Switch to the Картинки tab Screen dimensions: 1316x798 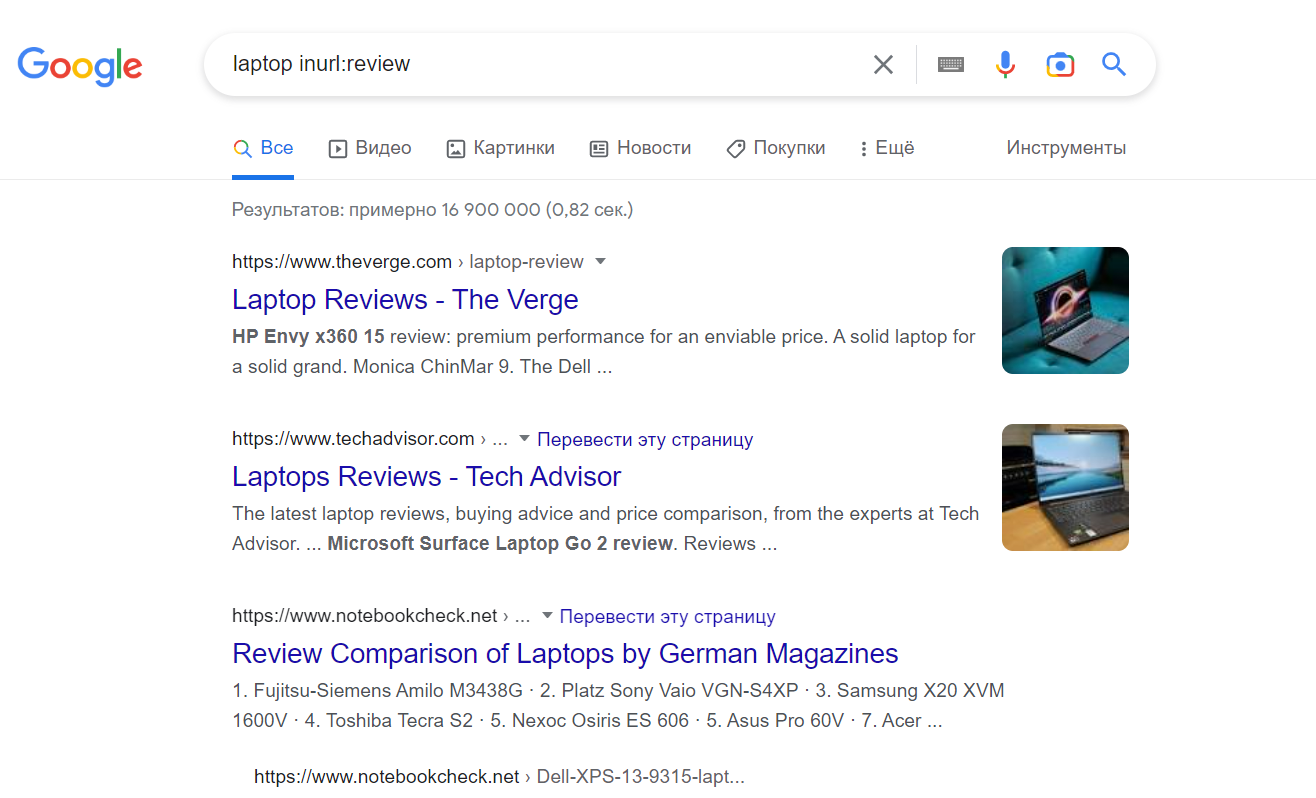point(500,148)
